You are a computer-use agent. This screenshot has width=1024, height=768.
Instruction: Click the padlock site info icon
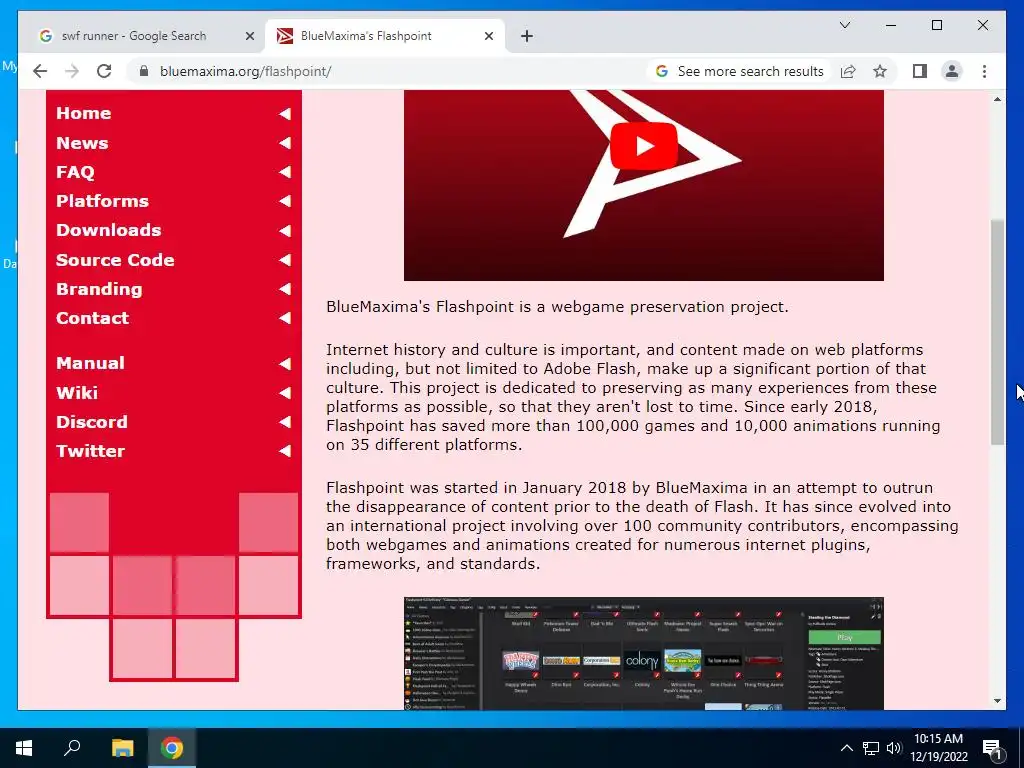pyautogui.click(x=144, y=71)
